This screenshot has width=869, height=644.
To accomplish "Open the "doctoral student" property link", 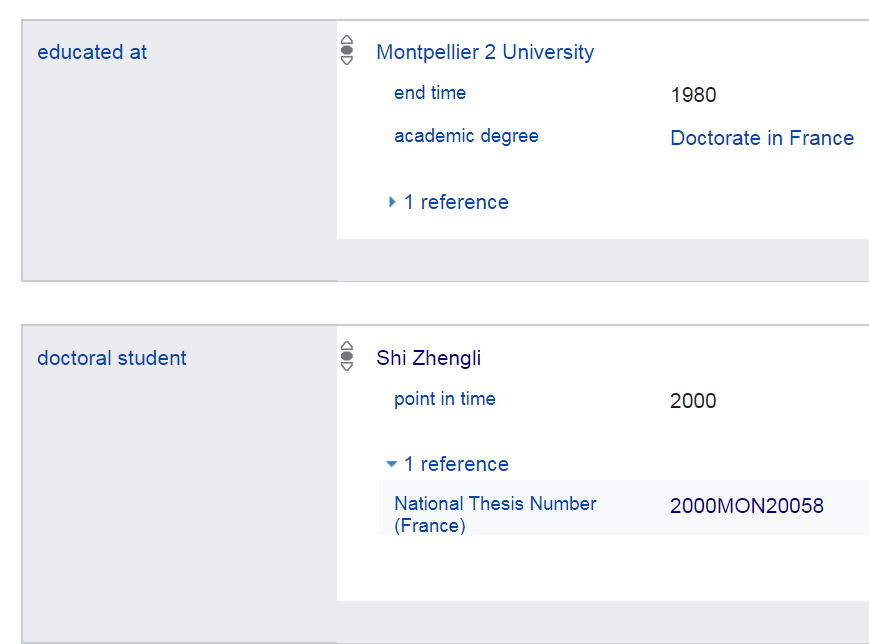I will [x=112, y=358].
